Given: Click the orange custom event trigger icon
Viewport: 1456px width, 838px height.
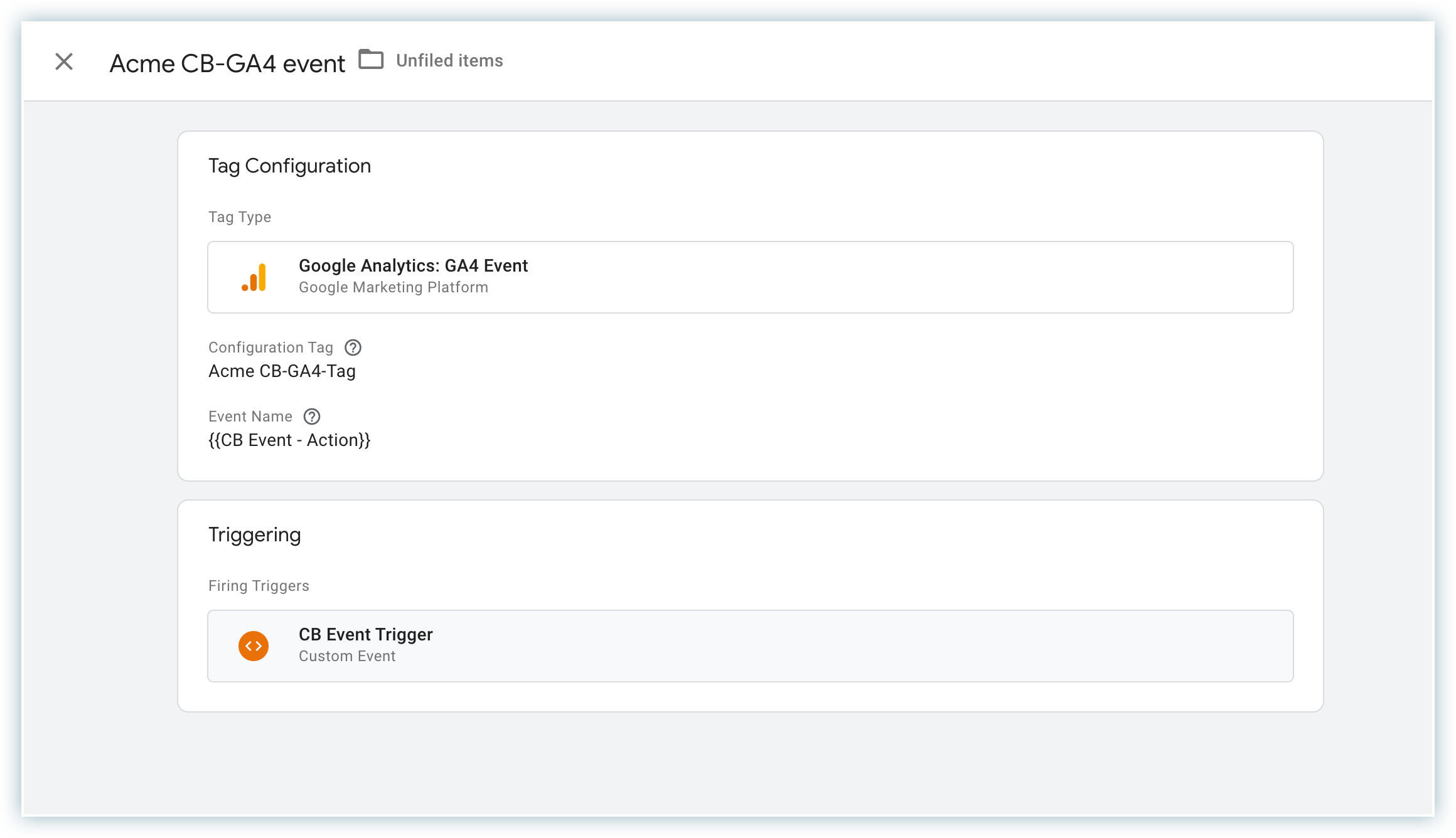Looking at the screenshot, I should pyautogui.click(x=254, y=646).
